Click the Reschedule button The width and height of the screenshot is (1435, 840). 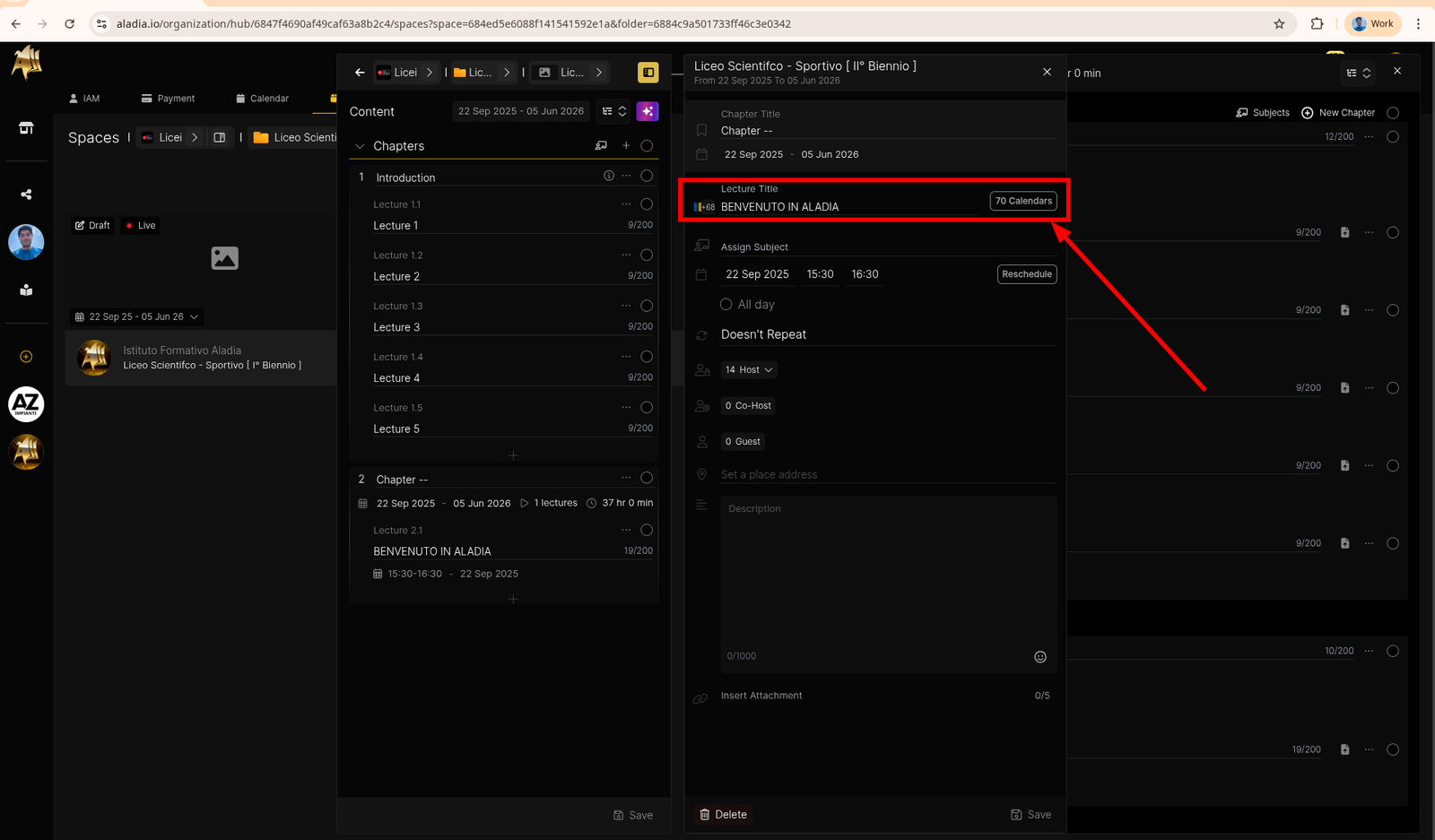[1027, 274]
